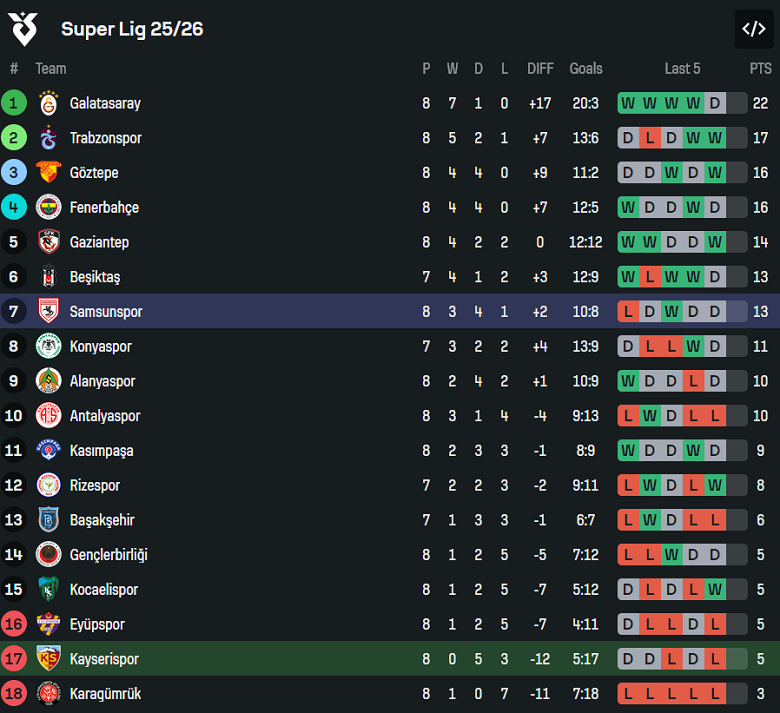This screenshot has height=713, width=780.
Task: Click Rizespor's most recent green W result
Action: click(714, 485)
